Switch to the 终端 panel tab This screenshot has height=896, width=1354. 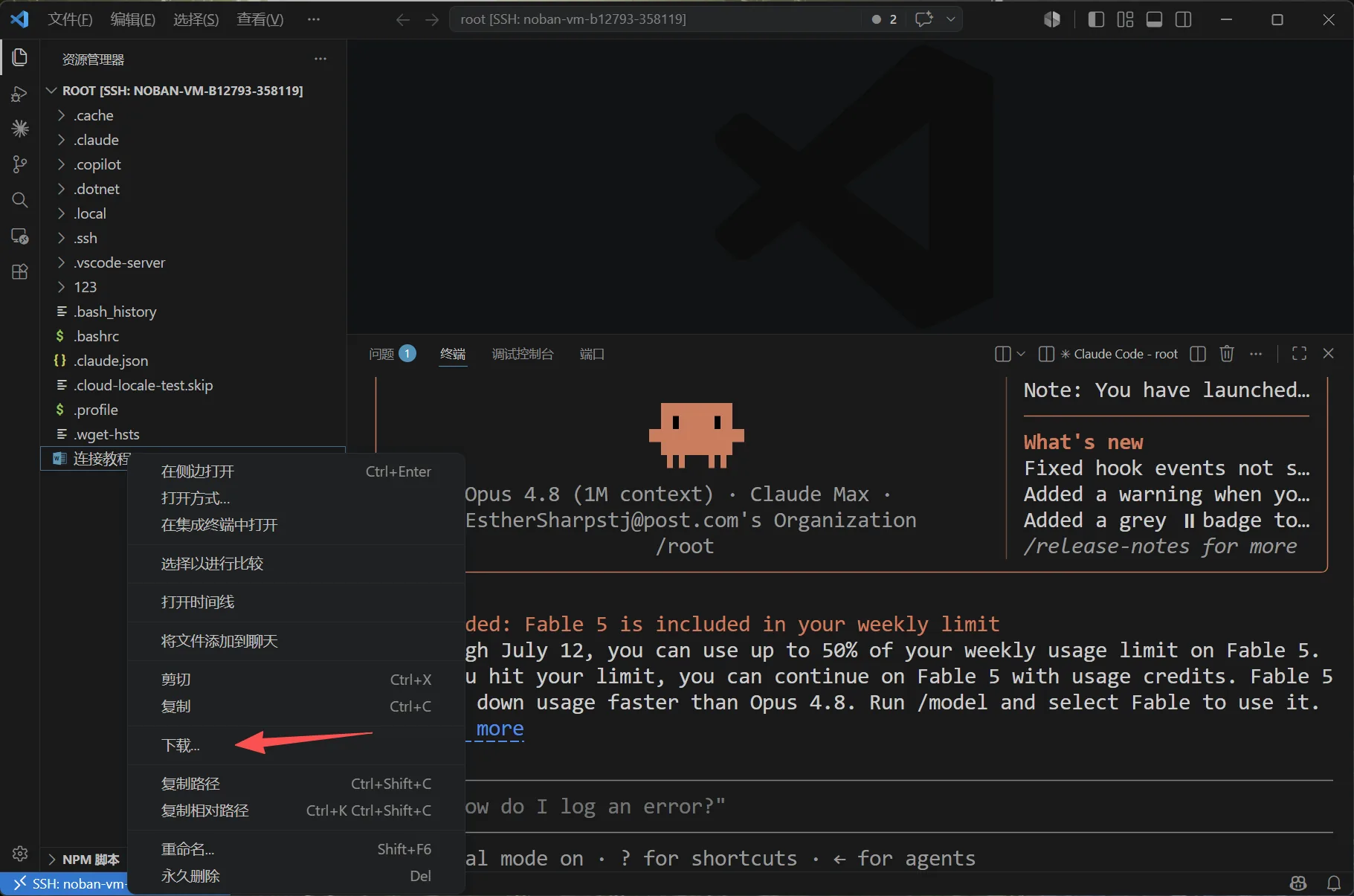pos(453,354)
